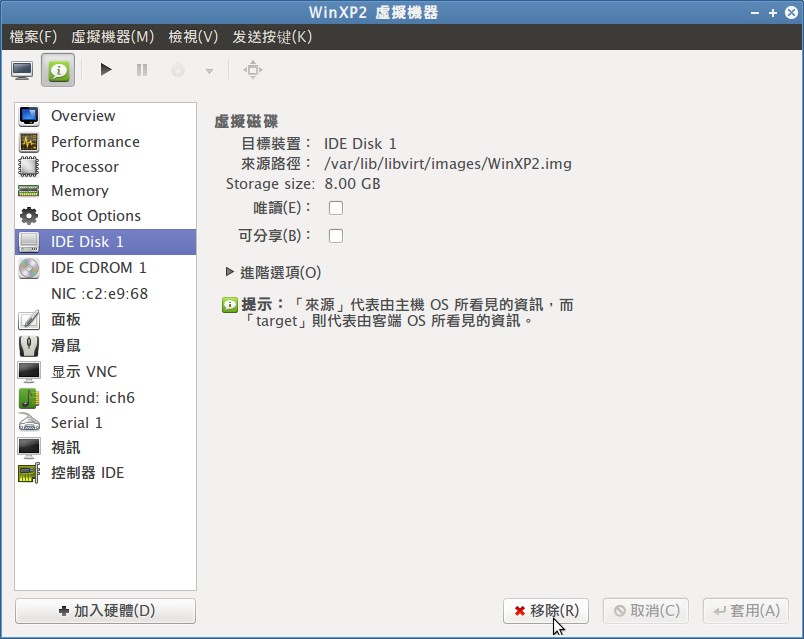The width and height of the screenshot is (804, 639).
Task: Select the Serial 1 label
Action: point(76,423)
